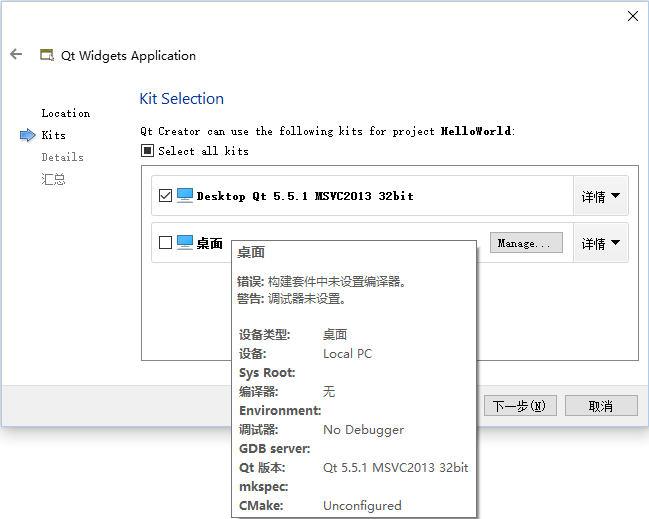This screenshot has height=519, width=649.
Task: Click the Qt Widgets Application title text
Action: (128, 56)
